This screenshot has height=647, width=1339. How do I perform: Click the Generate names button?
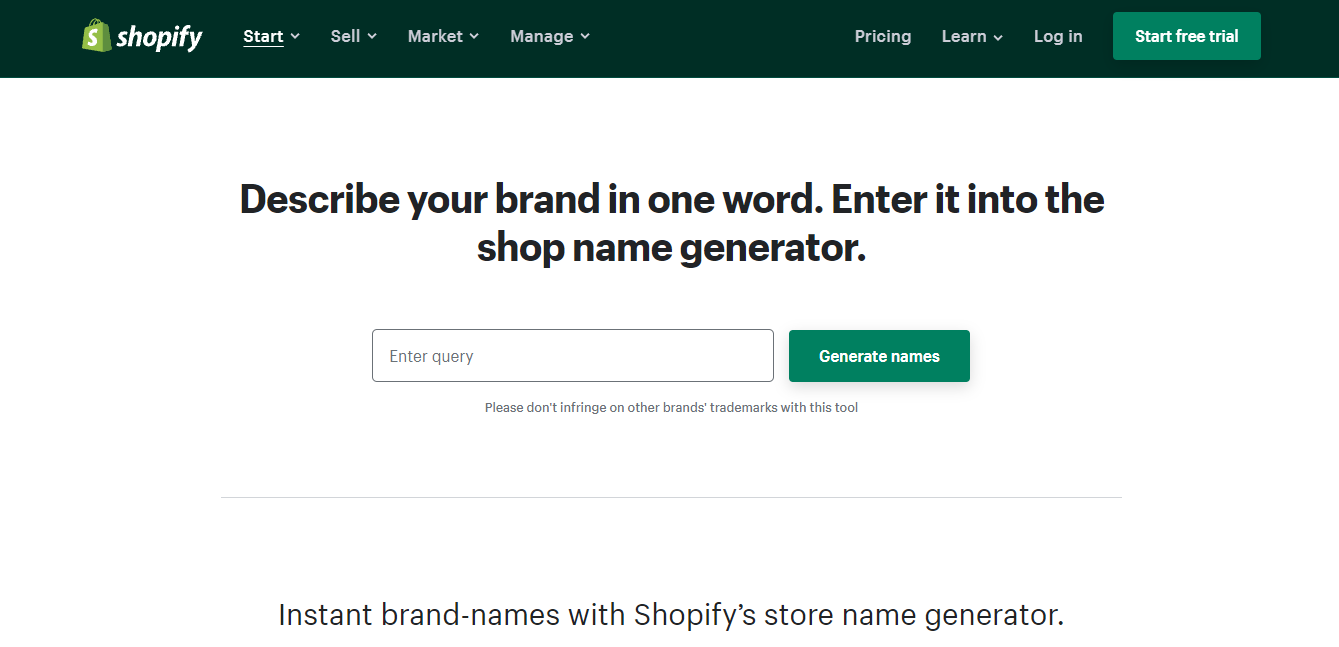tap(879, 356)
